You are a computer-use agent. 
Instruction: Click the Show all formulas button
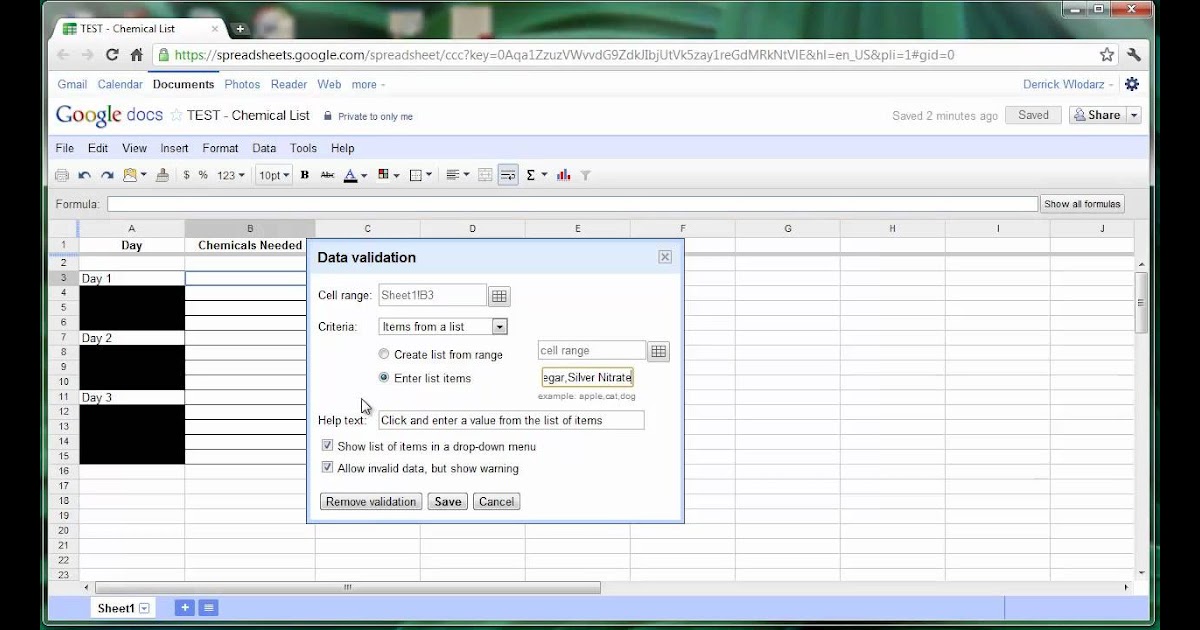point(1082,204)
